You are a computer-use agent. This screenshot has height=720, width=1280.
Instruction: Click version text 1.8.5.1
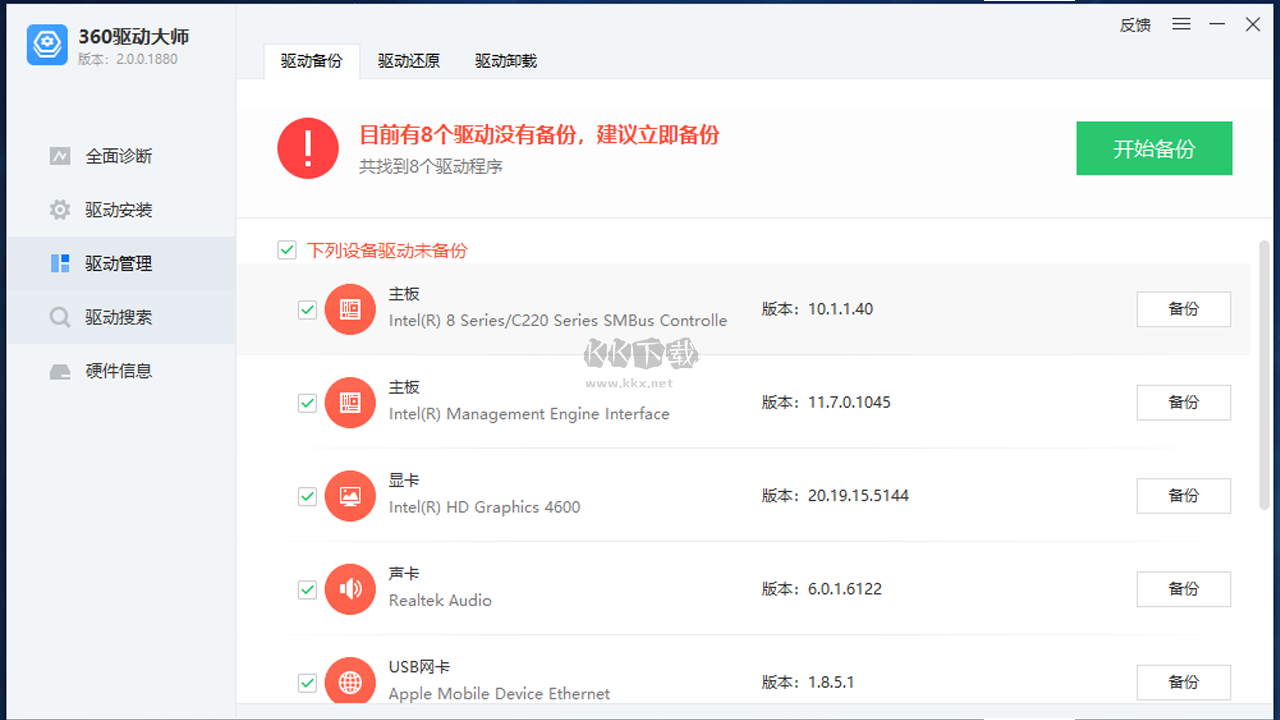pyautogui.click(x=831, y=682)
